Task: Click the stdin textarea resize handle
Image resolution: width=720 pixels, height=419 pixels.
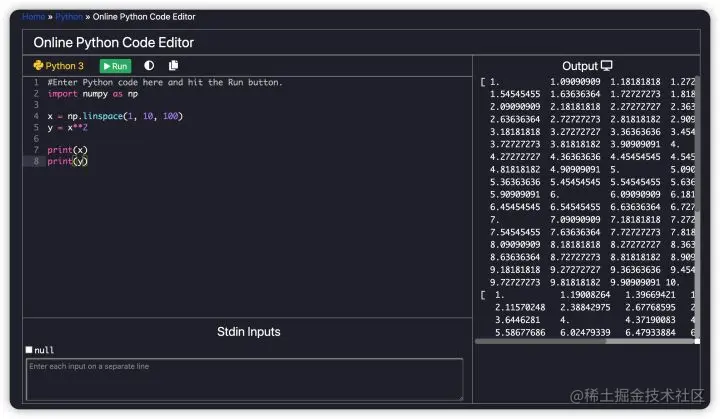Action: (x=460, y=397)
